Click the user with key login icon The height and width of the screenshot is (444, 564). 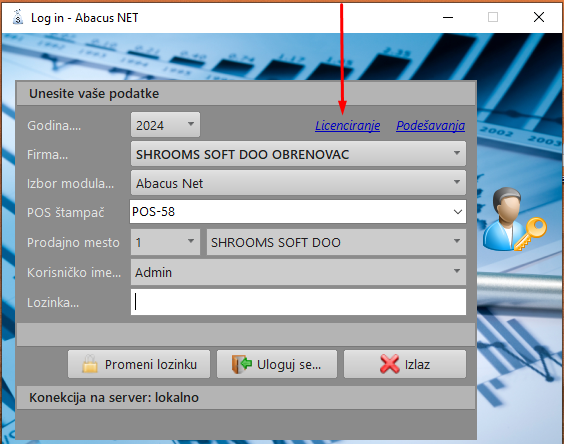(514, 219)
